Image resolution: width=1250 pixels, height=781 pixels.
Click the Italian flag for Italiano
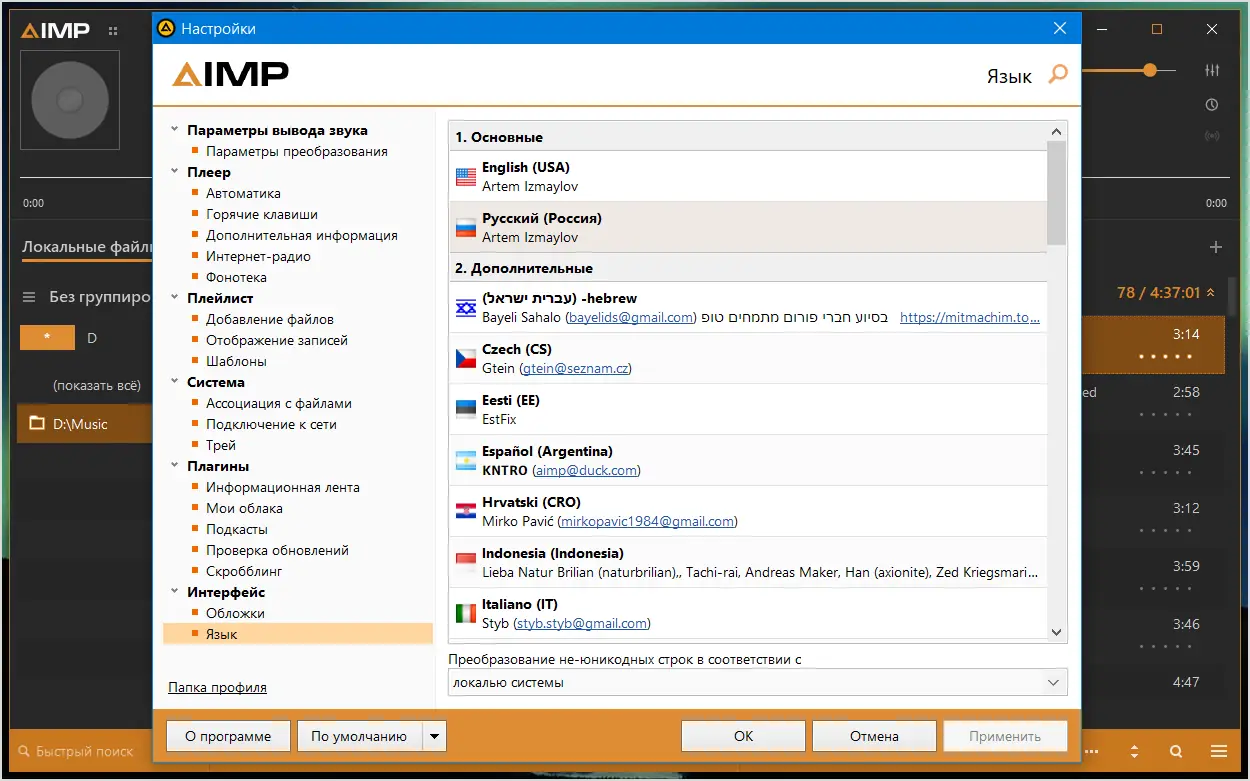point(466,614)
